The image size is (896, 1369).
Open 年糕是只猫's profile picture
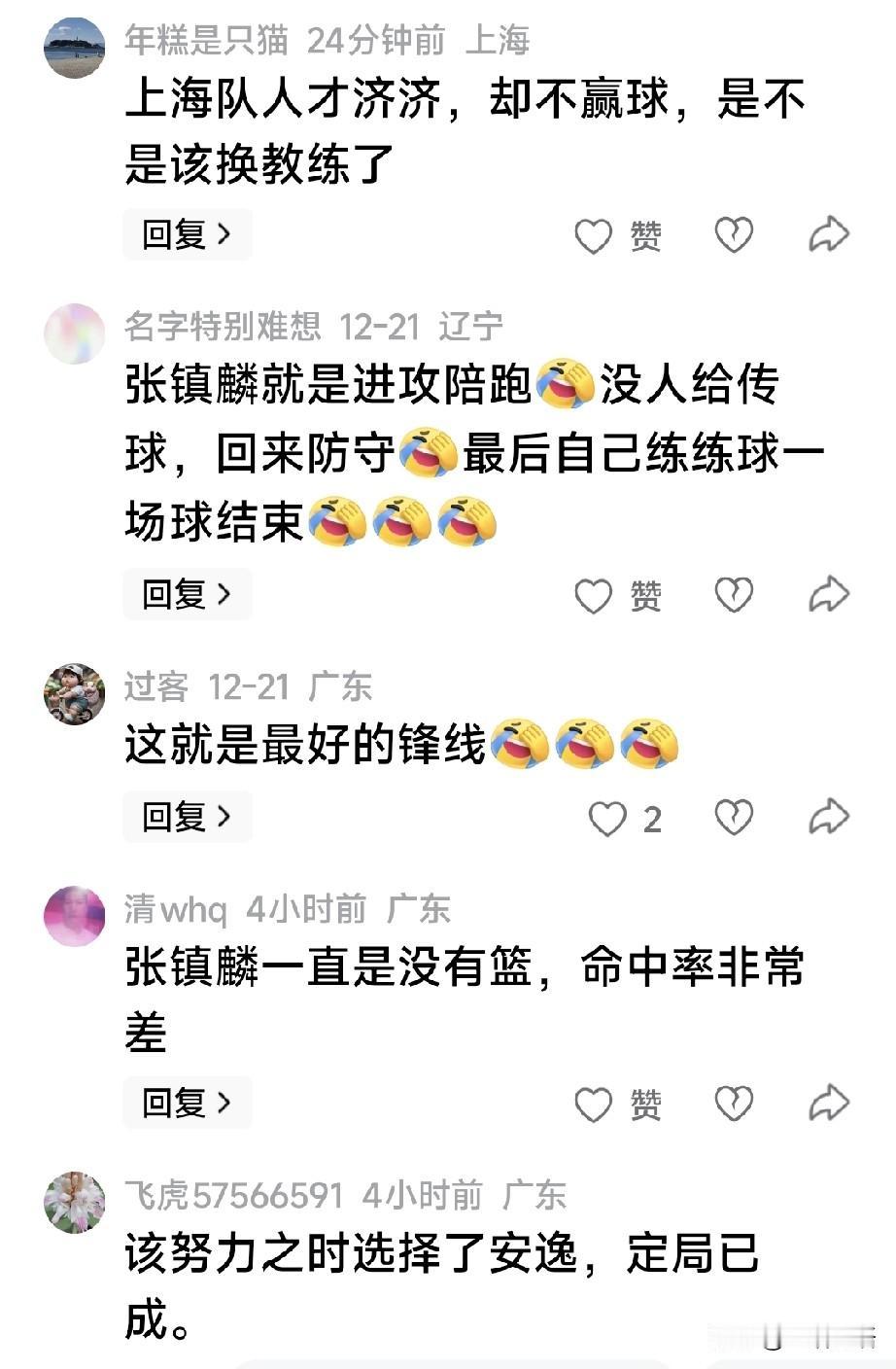(74, 48)
